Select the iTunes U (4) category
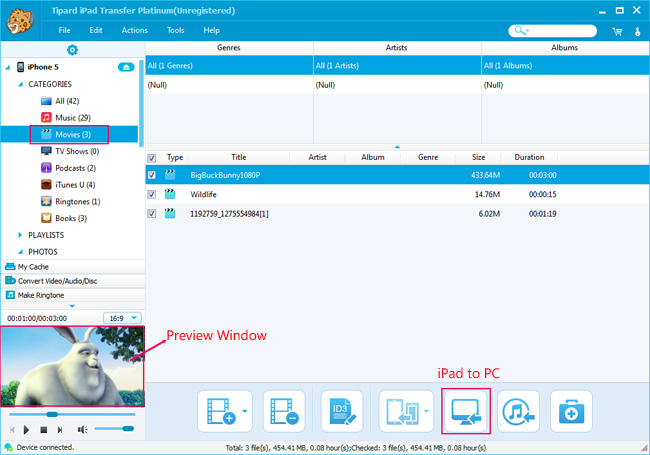 coord(68,184)
